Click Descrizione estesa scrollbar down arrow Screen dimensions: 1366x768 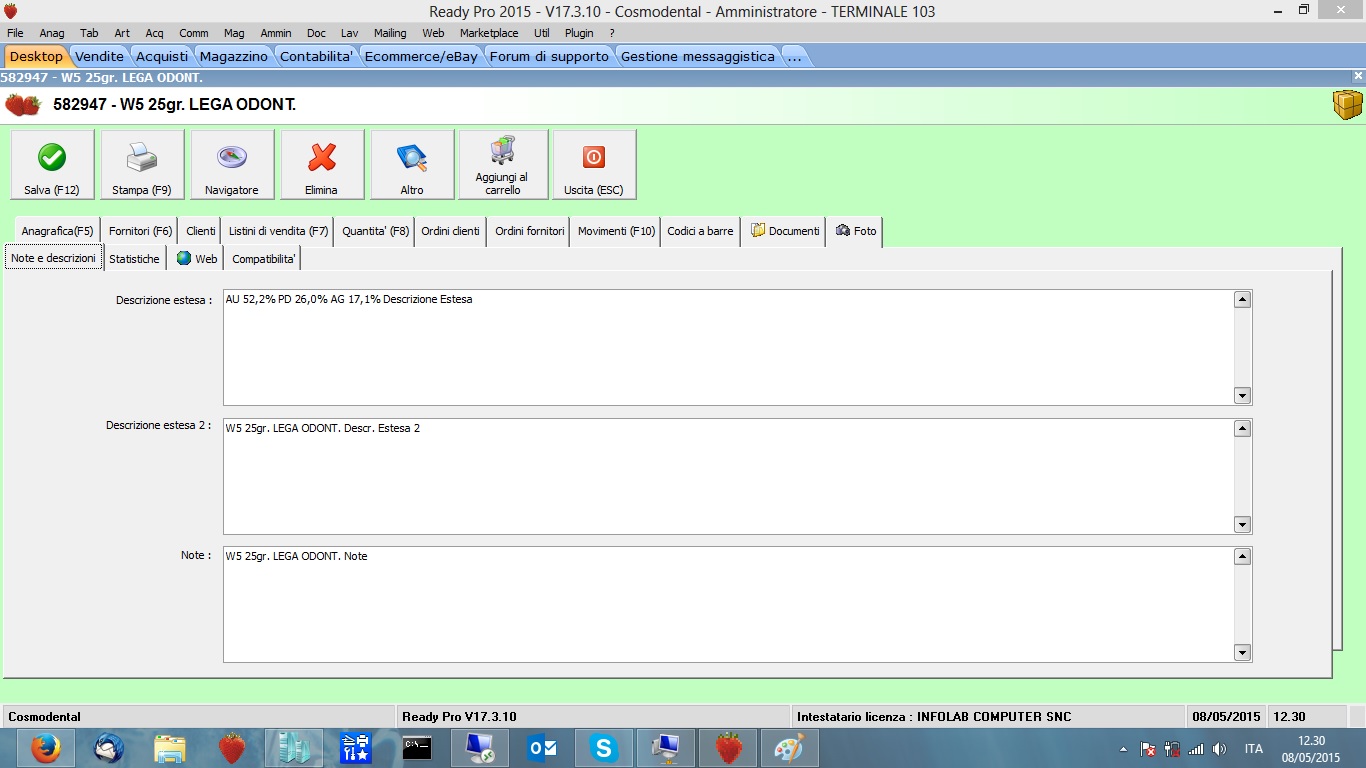point(1242,396)
